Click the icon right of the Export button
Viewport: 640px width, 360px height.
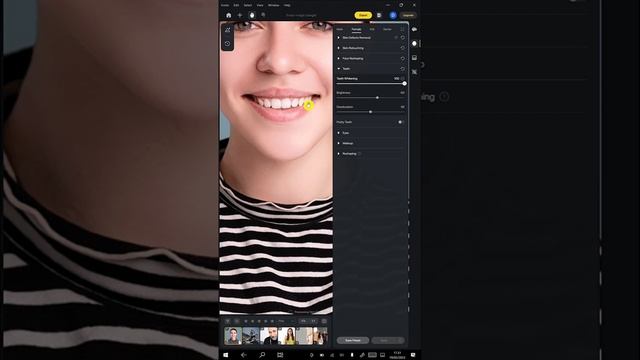[x=379, y=15]
